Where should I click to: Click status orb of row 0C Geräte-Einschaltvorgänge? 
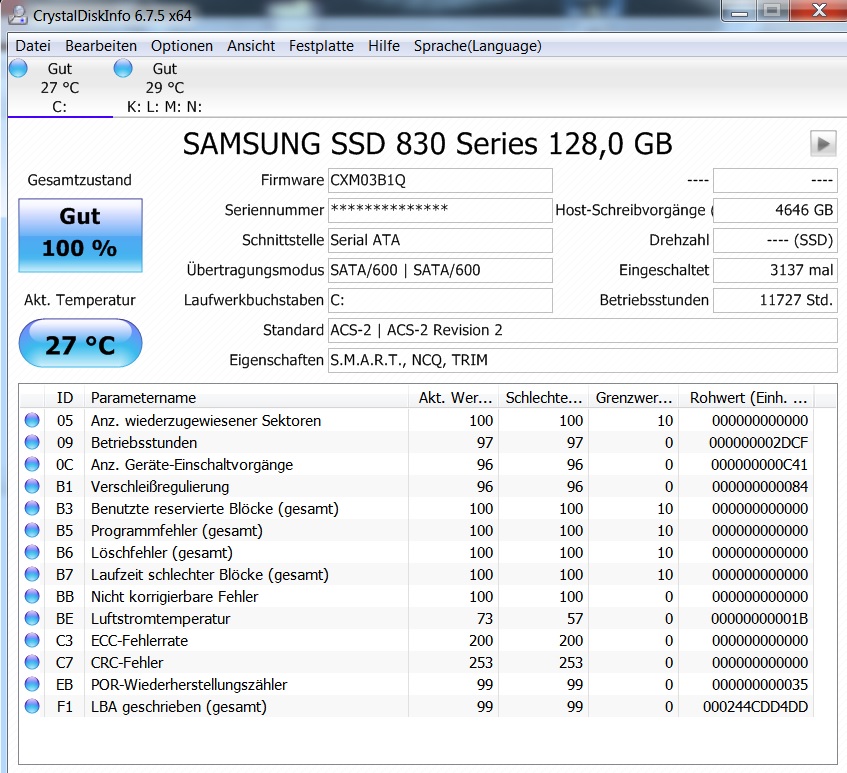pyautogui.click(x=32, y=464)
